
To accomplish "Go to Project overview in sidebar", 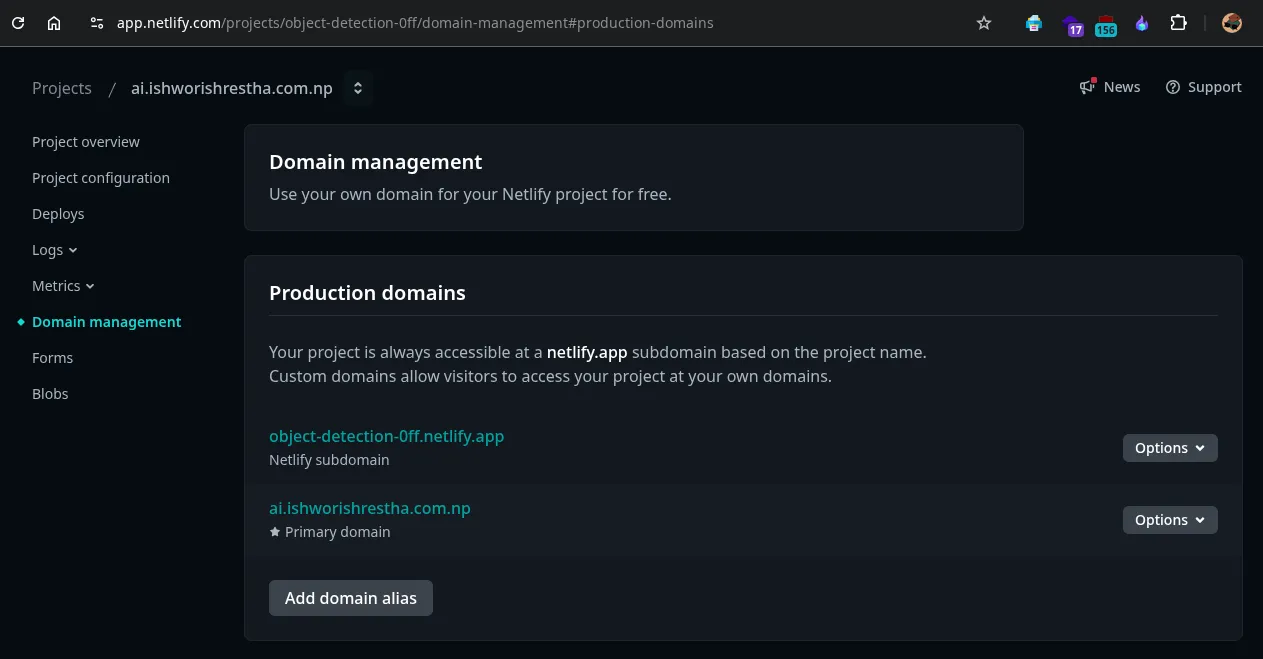I will 86,142.
